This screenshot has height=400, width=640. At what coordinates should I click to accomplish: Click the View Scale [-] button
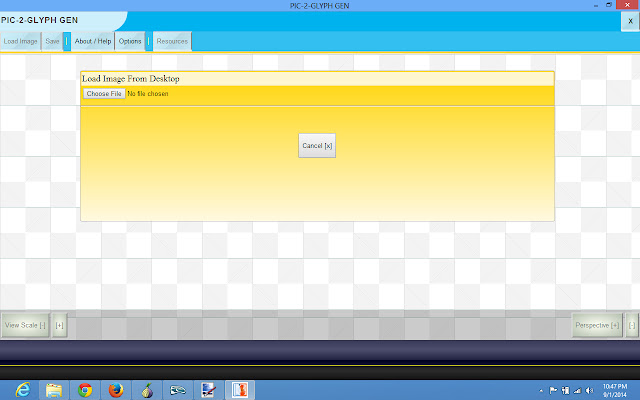click(x=25, y=325)
